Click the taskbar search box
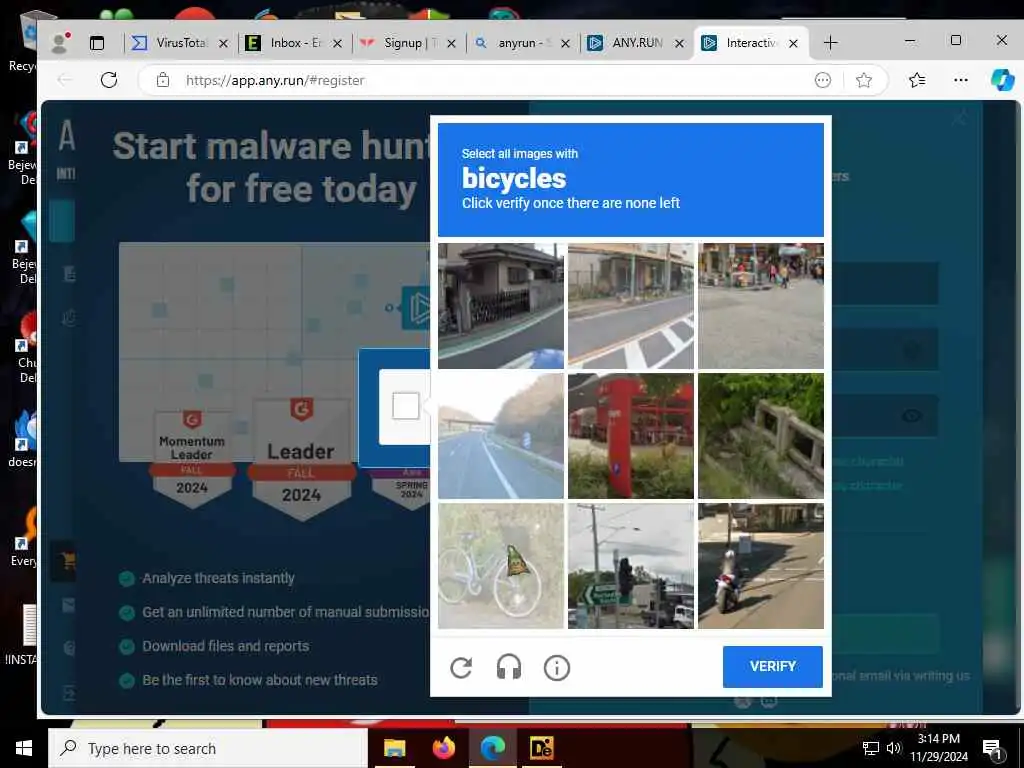This screenshot has width=1024, height=768. point(208,748)
